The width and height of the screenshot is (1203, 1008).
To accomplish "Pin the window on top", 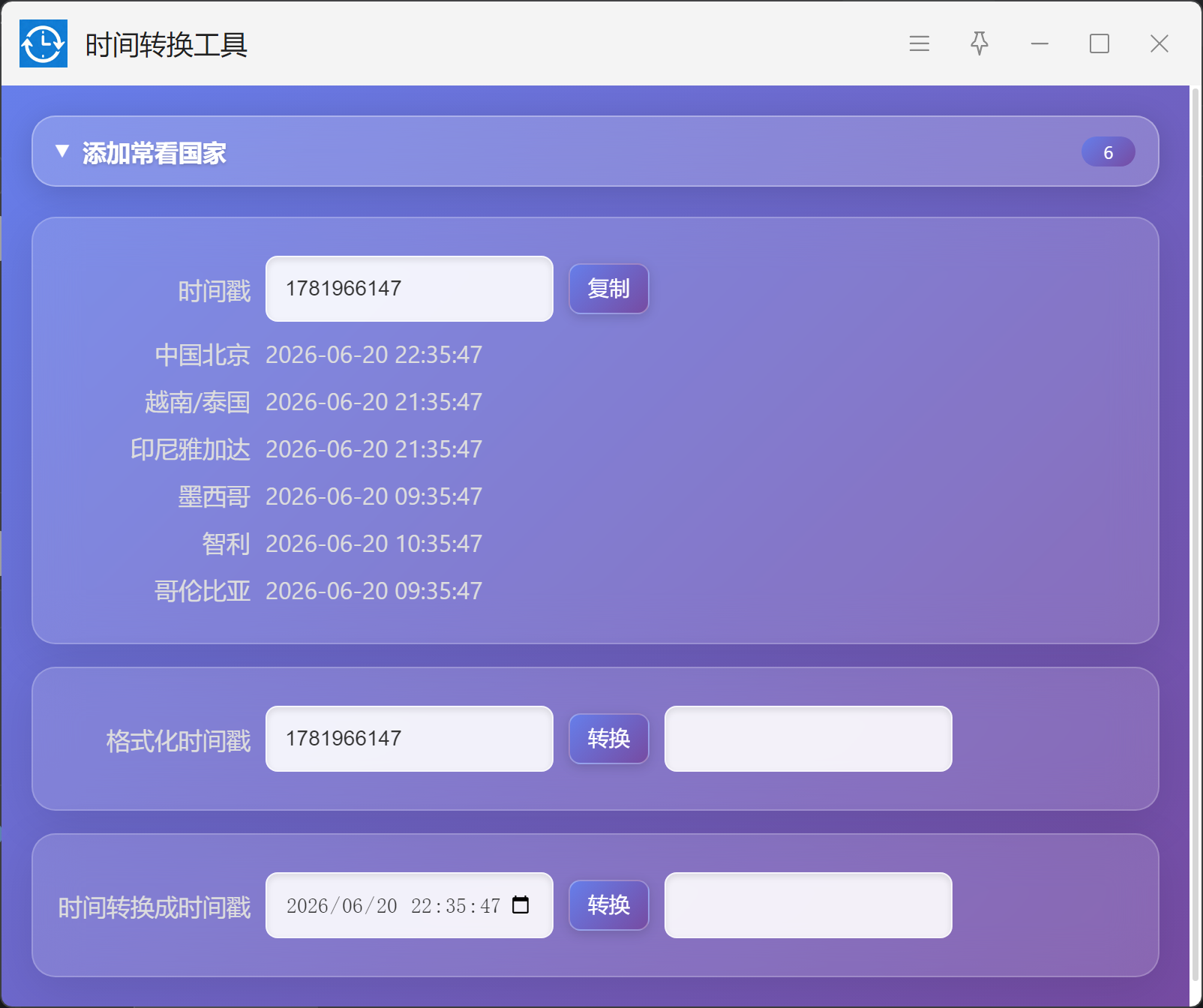I will pyautogui.click(x=979, y=43).
